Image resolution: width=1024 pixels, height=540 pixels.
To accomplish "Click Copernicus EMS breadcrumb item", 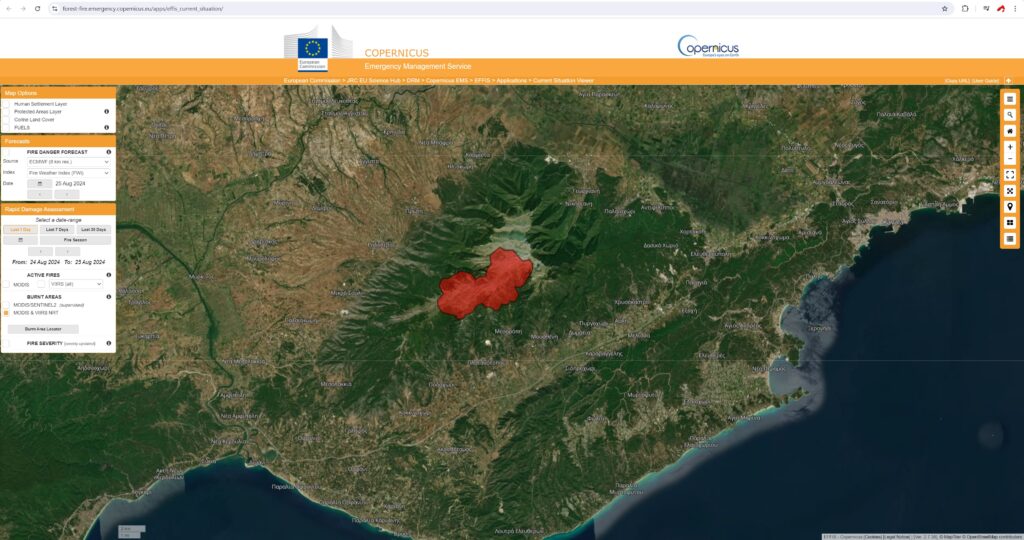I will [x=445, y=80].
